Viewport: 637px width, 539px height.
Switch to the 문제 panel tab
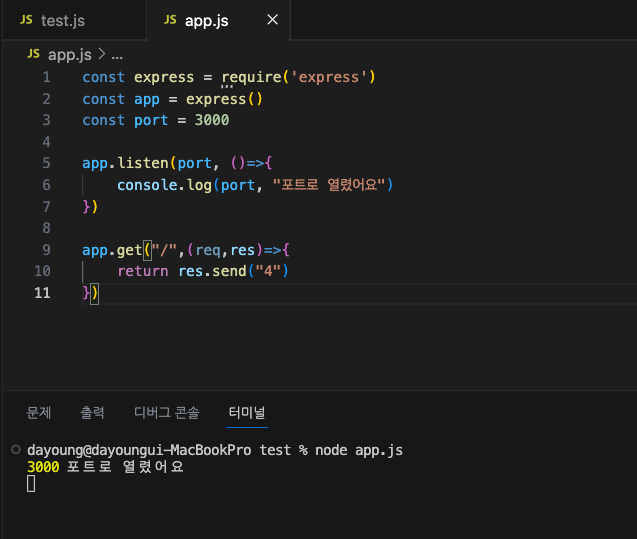39,413
